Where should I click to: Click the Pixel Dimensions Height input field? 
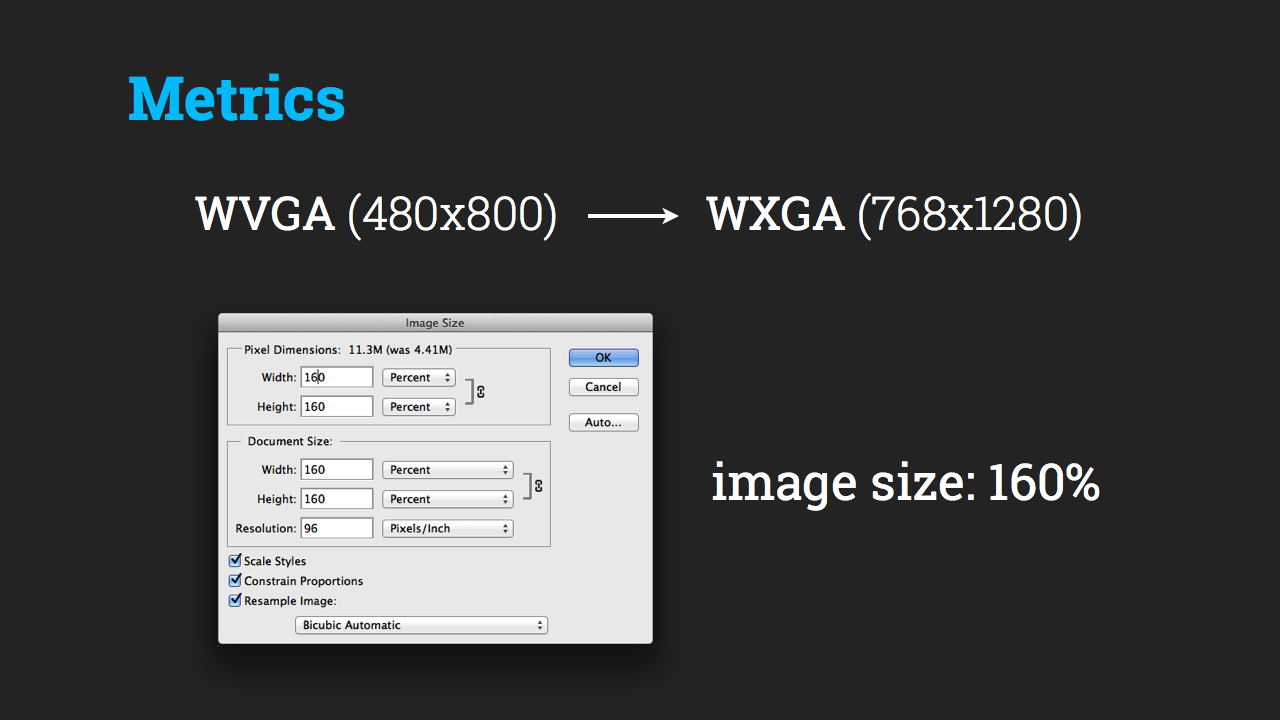[x=337, y=407]
